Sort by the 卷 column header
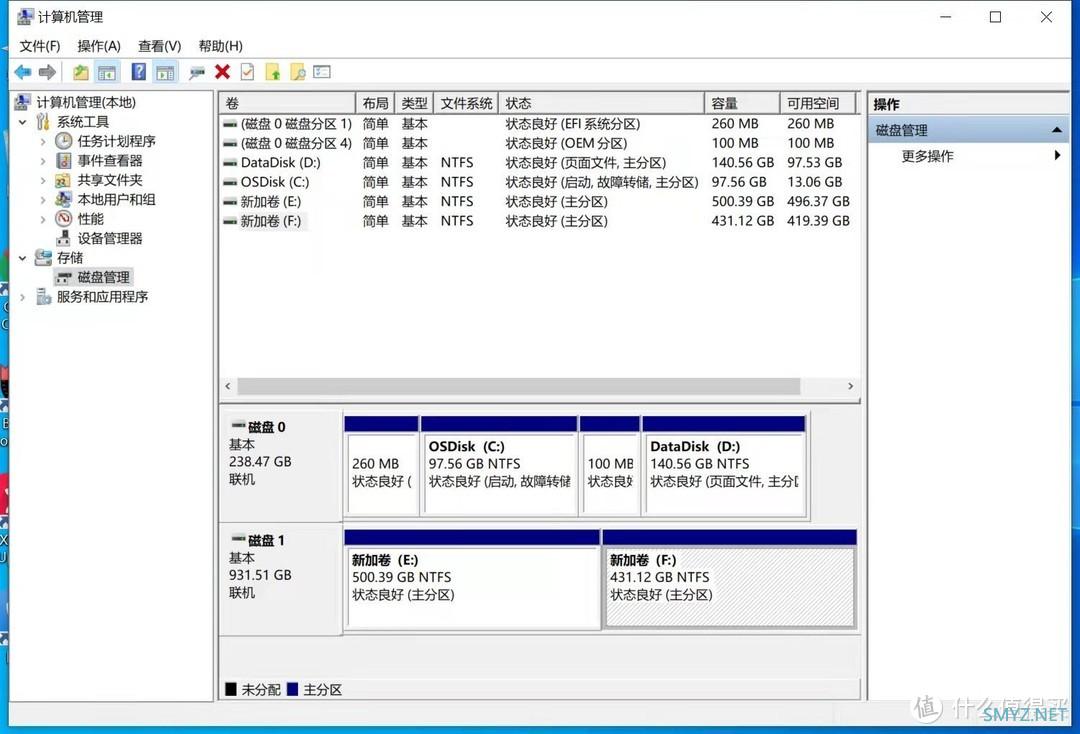Viewport: 1080px width, 734px height. point(287,103)
